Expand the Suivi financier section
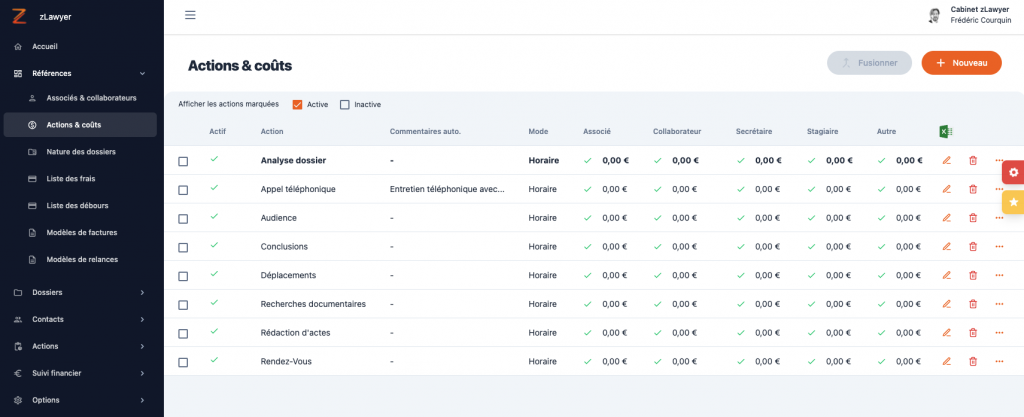 tap(80, 373)
